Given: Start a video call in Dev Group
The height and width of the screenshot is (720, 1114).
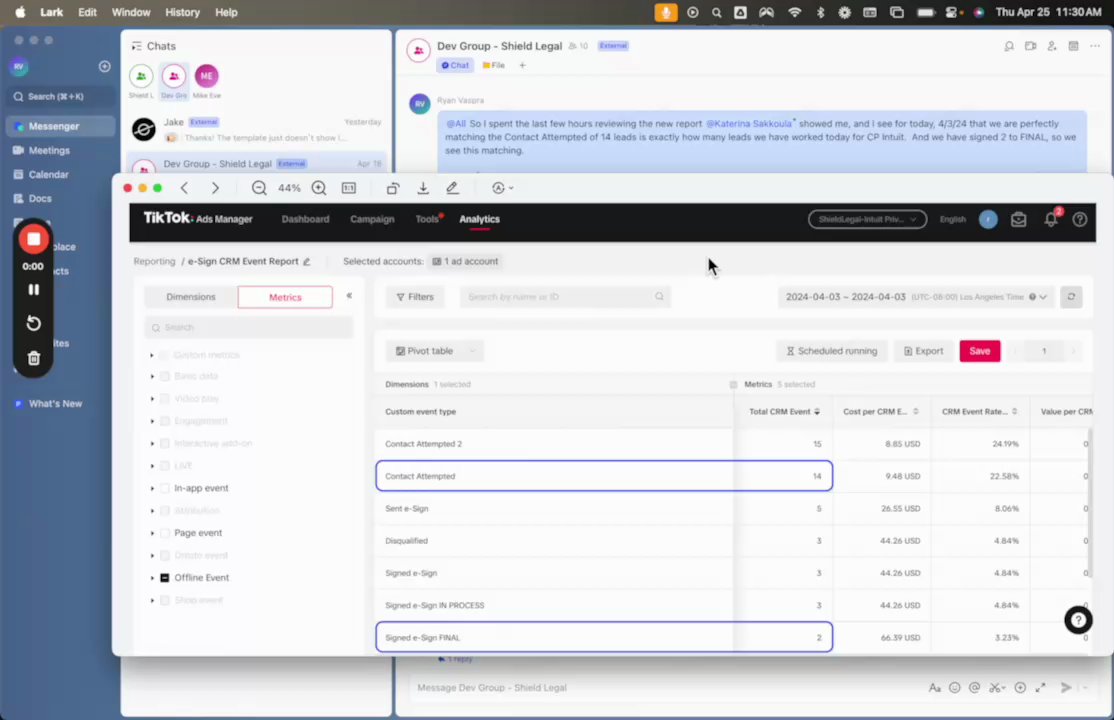Looking at the screenshot, I should pos(1030,46).
